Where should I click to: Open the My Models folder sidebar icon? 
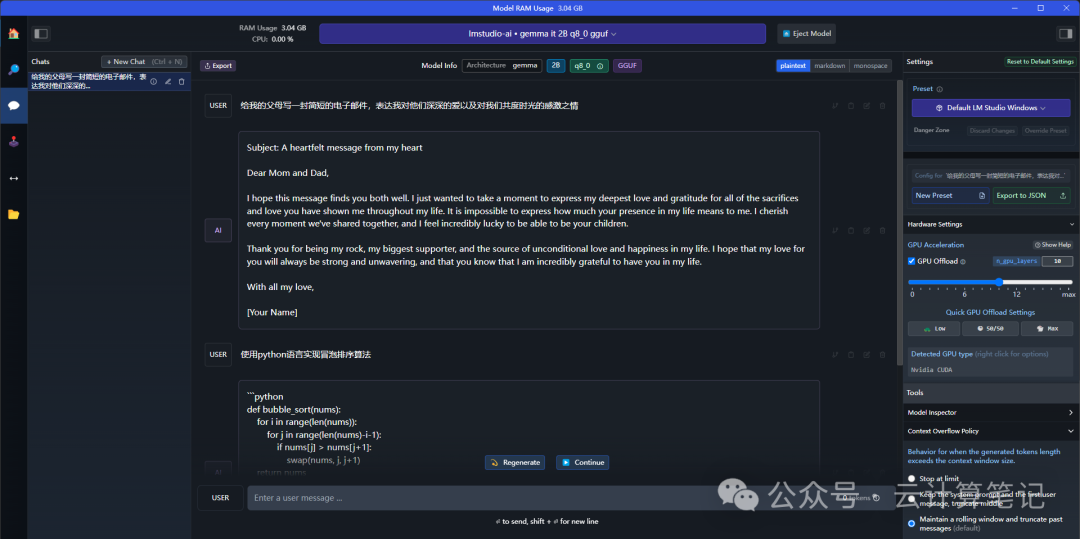pyautogui.click(x=14, y=214)
